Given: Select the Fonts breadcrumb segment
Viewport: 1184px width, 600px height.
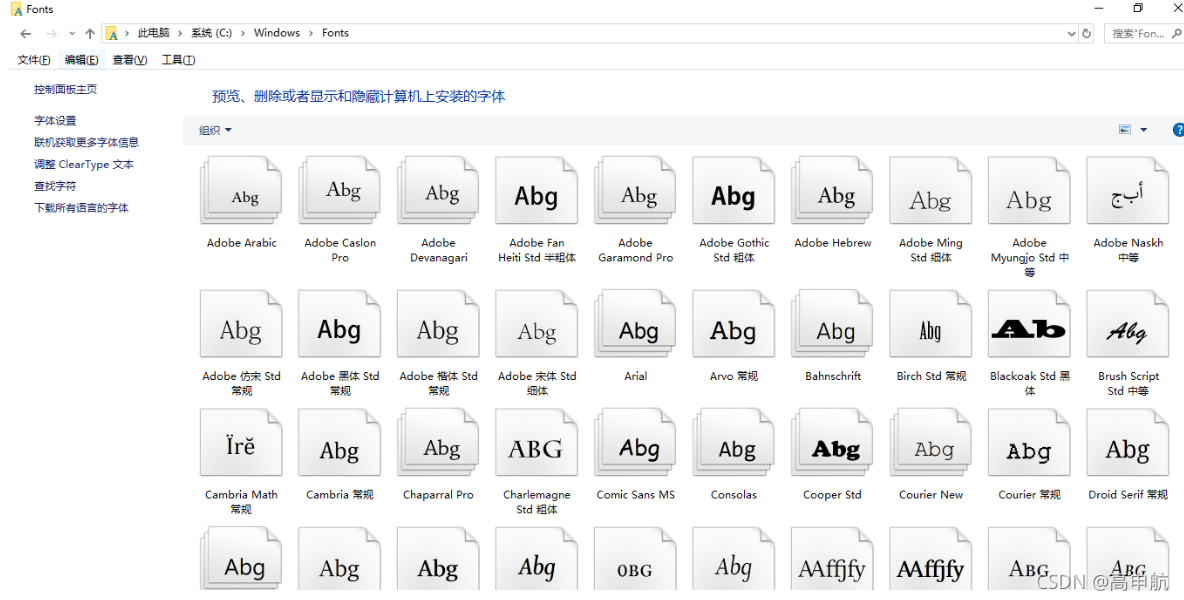Looking at the screenshot, I should (335, 33).
